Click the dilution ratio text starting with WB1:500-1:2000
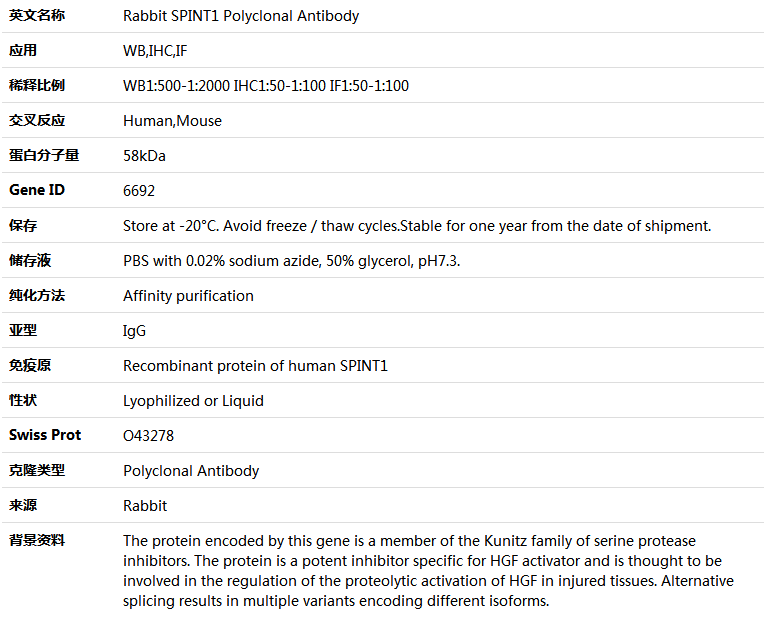The image size is (767, 617). pos(265,86)
